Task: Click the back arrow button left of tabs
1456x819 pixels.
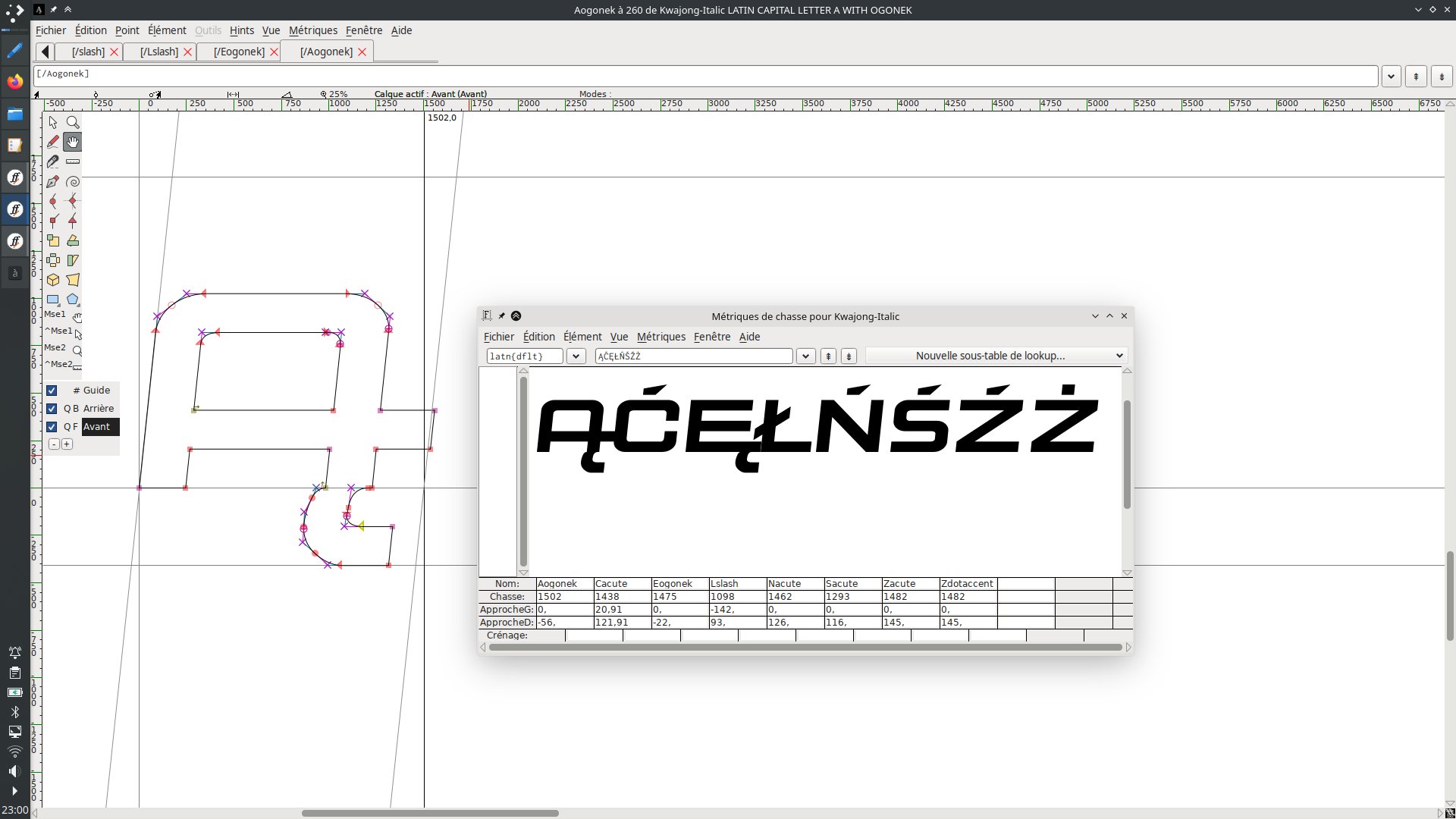Action: pos(45,52)
